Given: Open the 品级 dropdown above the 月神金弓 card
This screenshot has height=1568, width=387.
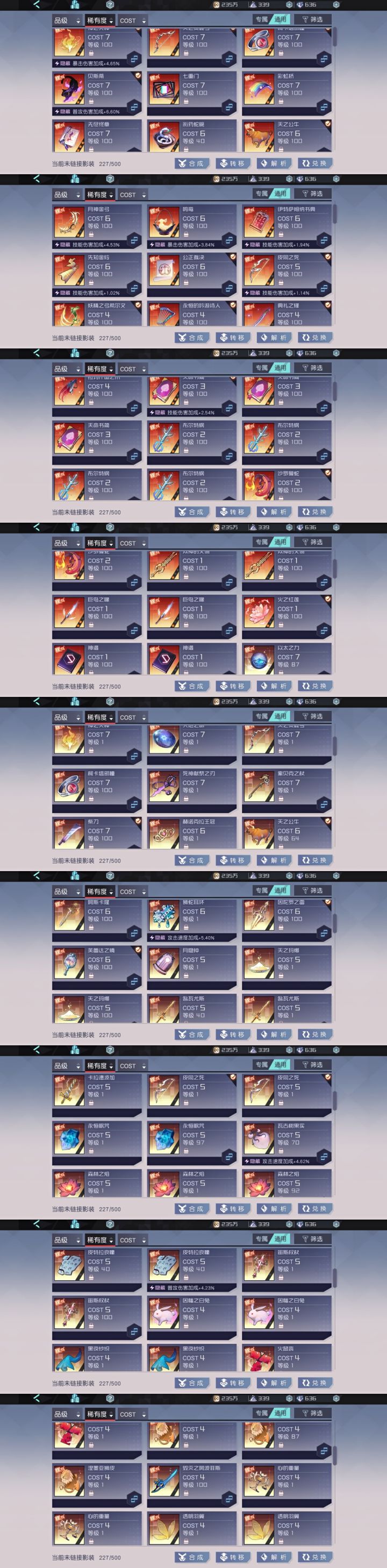Looking at the screenshot, I should pos(67,195).
